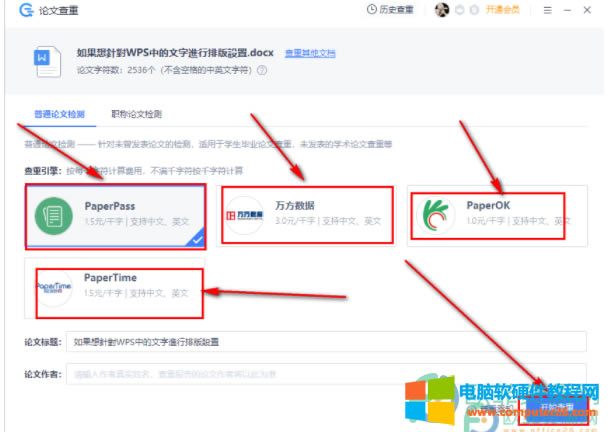Click the PaperOK swirl logo
609x432 pixels.
(436, 215)
